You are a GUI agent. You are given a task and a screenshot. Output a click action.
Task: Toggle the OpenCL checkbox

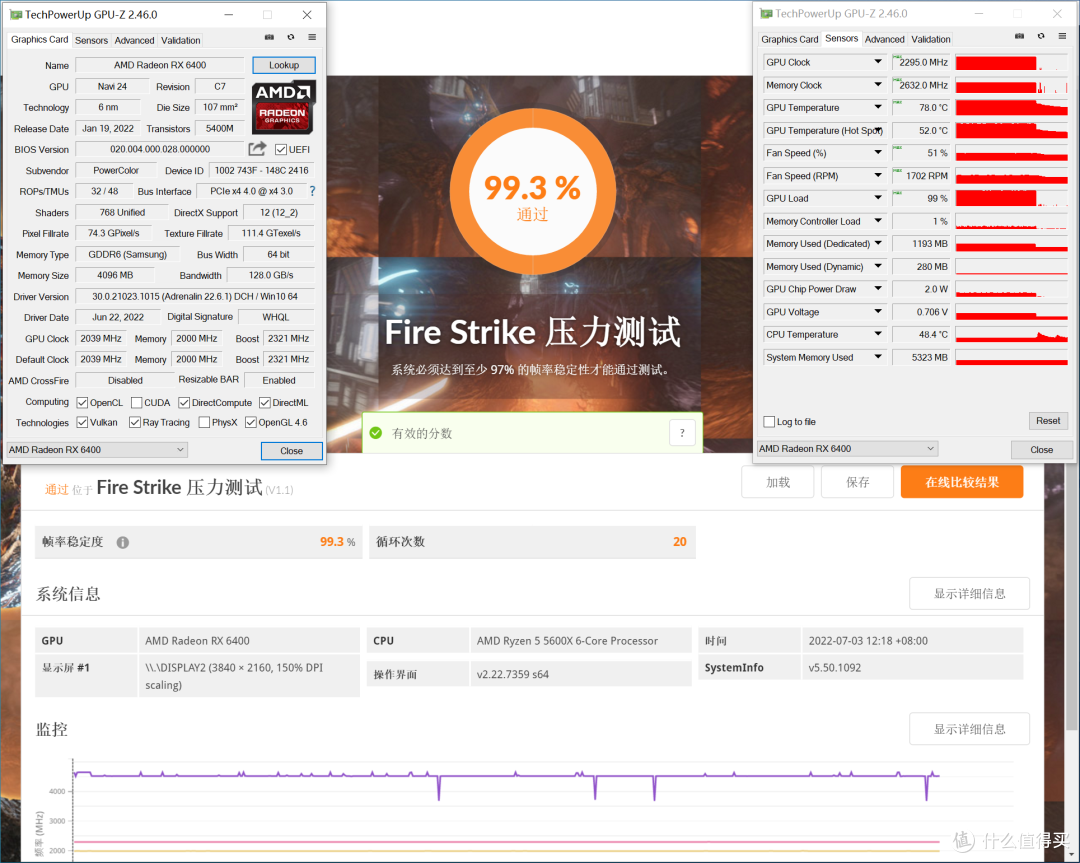pyautogui.click(x=82, y=402)
